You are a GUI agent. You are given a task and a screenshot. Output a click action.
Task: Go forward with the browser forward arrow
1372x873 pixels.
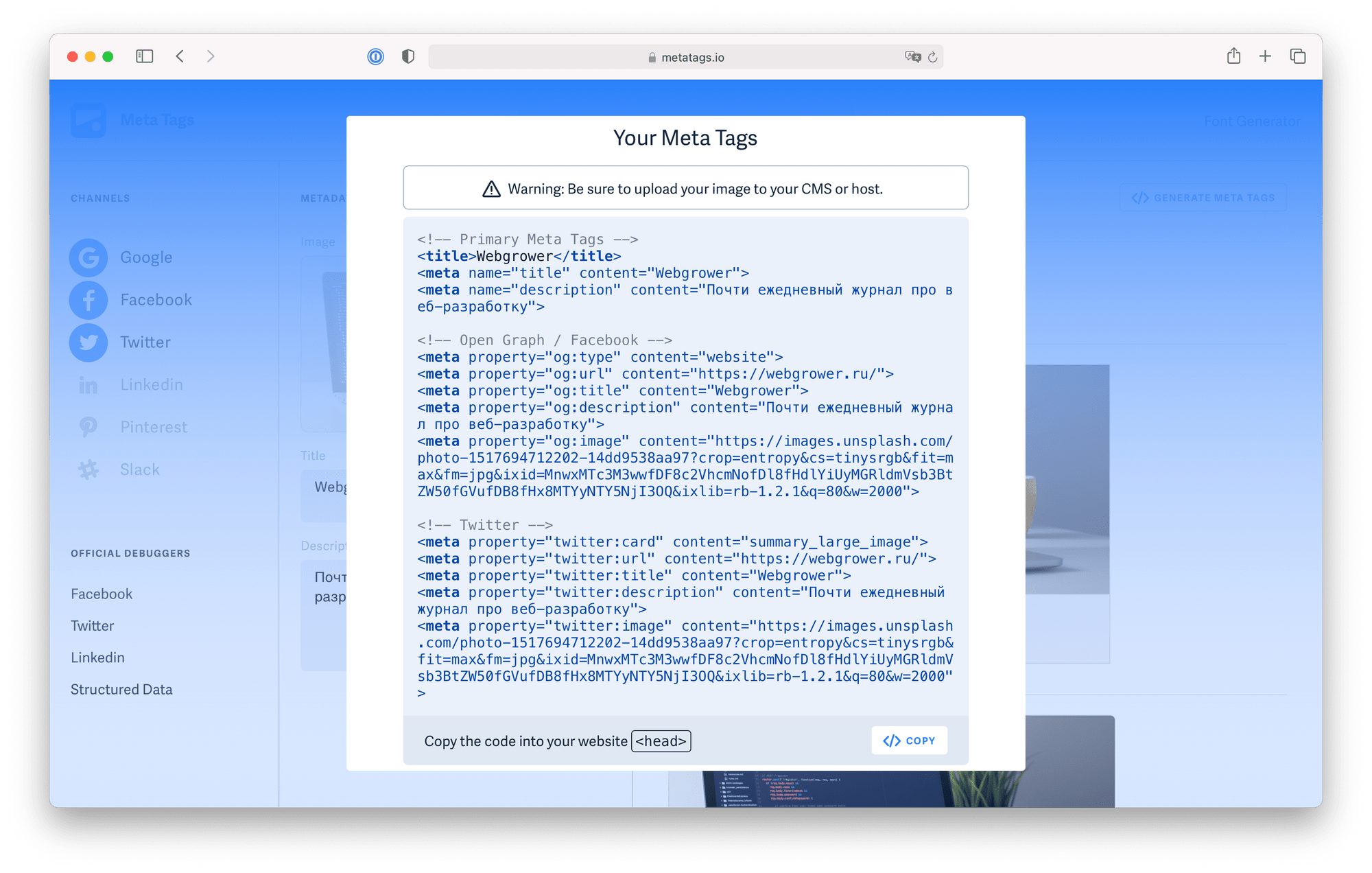pos(211,56)
